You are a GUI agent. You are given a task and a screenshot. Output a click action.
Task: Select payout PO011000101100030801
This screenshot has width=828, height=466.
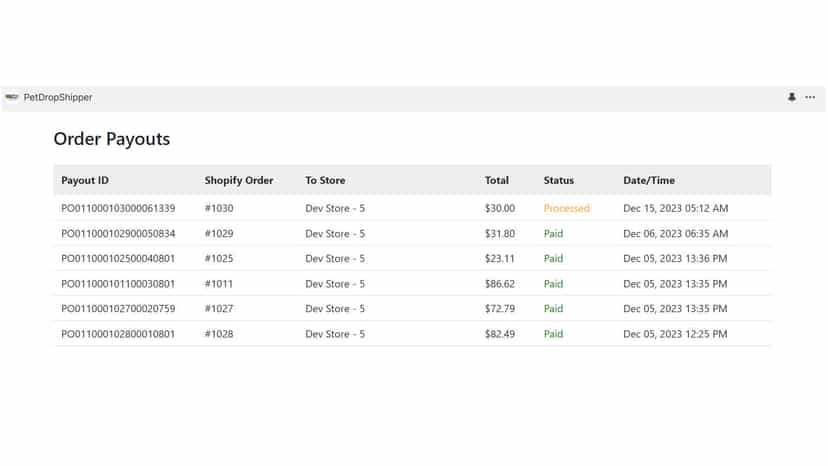pyautogui.click(x=118, y=284)
